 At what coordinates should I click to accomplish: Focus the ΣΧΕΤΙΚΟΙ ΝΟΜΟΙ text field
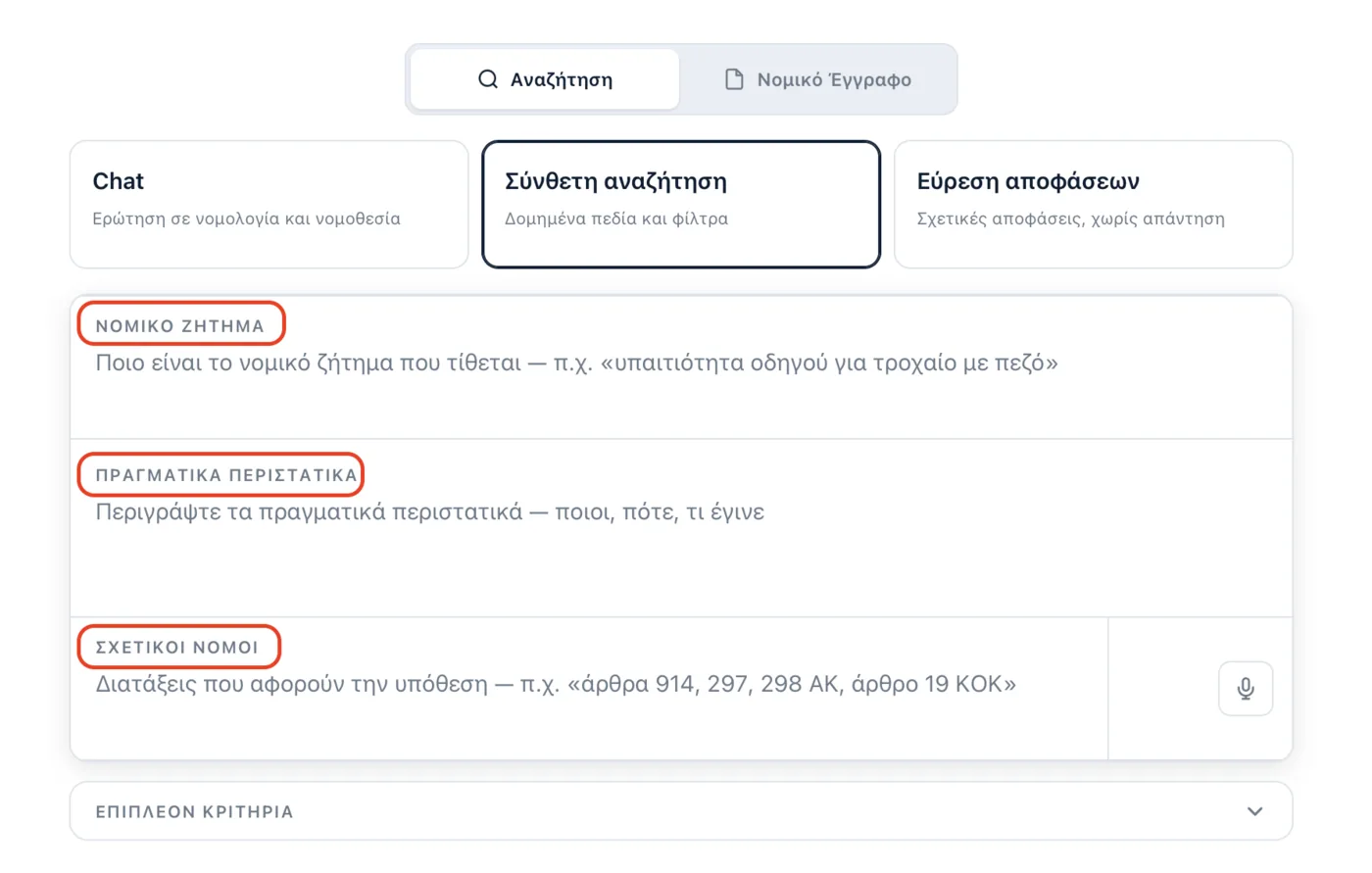[589, 689]
